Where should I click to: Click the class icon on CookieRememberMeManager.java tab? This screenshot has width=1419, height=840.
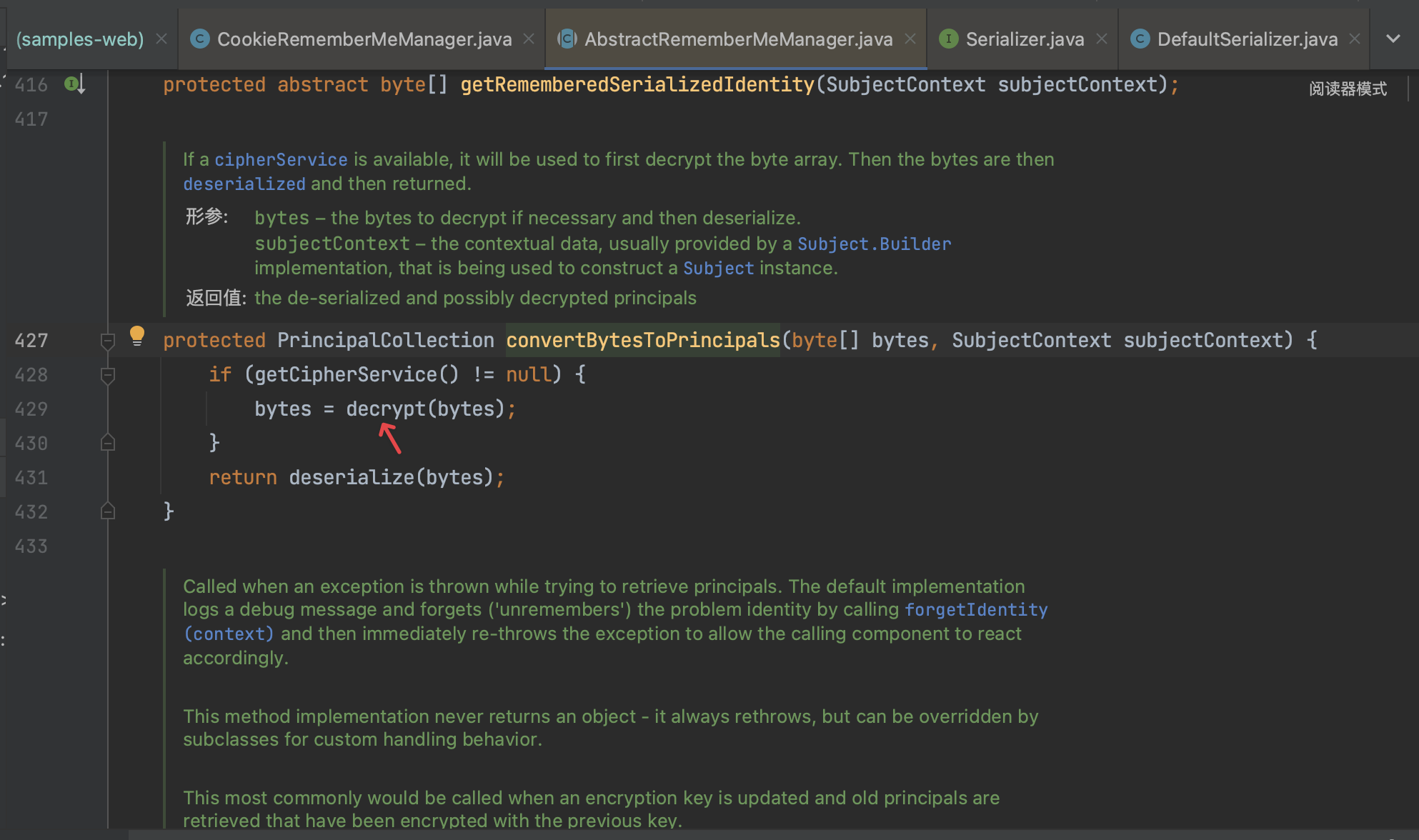click(200, 39)
